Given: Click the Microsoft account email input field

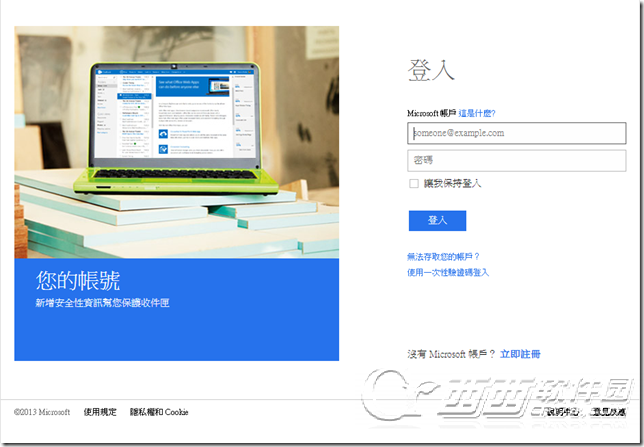Looking at the screenshot, I should (x=516, y=133).
